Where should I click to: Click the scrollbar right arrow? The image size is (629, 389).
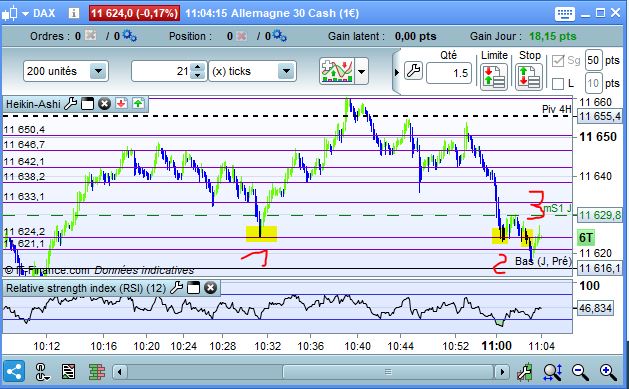tap(501, 372)
